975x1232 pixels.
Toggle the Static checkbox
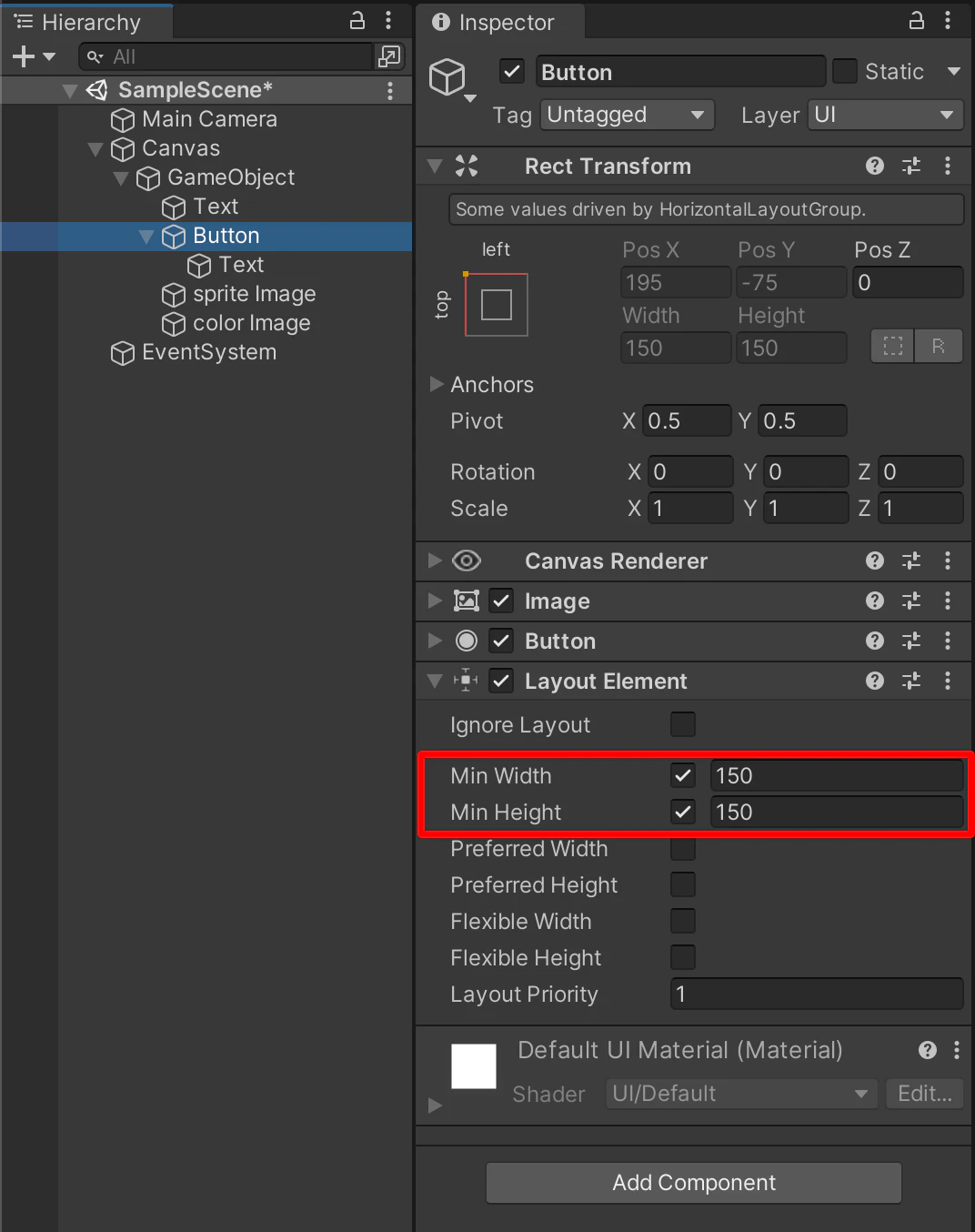845,71
